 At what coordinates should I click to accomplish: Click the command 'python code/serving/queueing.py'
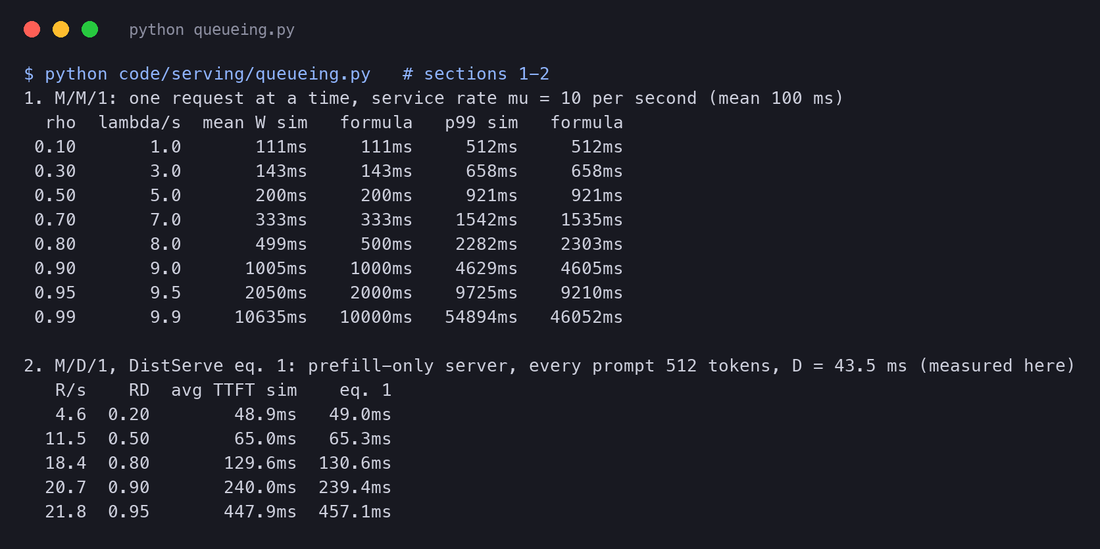click(x=208, y=74)
